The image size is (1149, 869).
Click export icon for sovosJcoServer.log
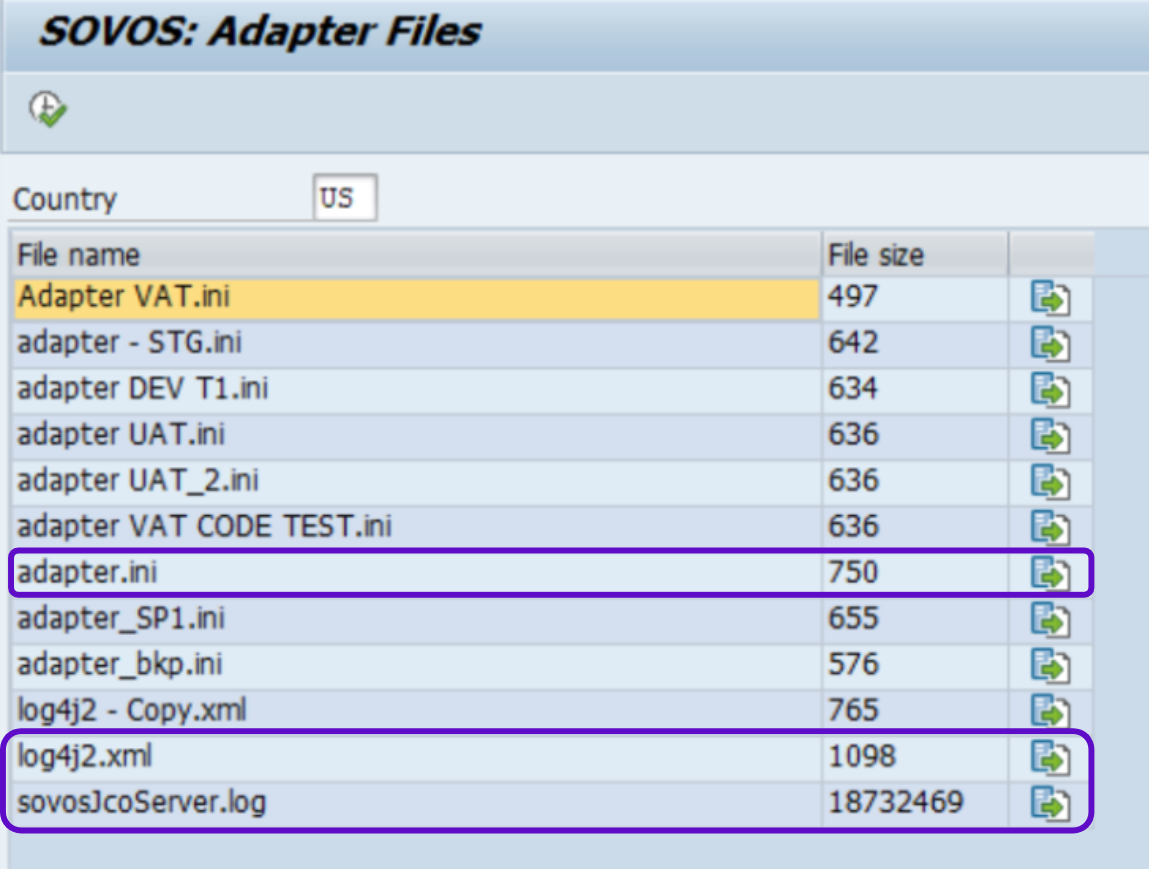(1050, 803)
